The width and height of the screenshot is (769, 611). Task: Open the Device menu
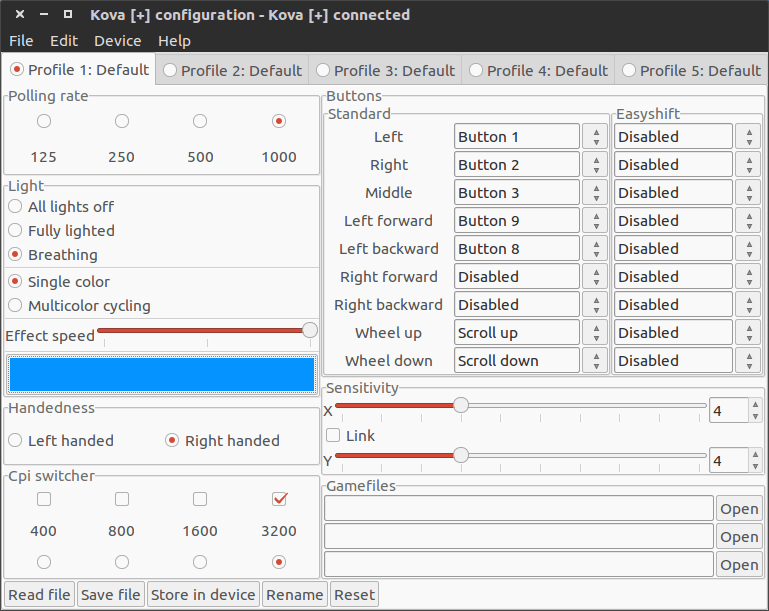click(x=118, y=41)
